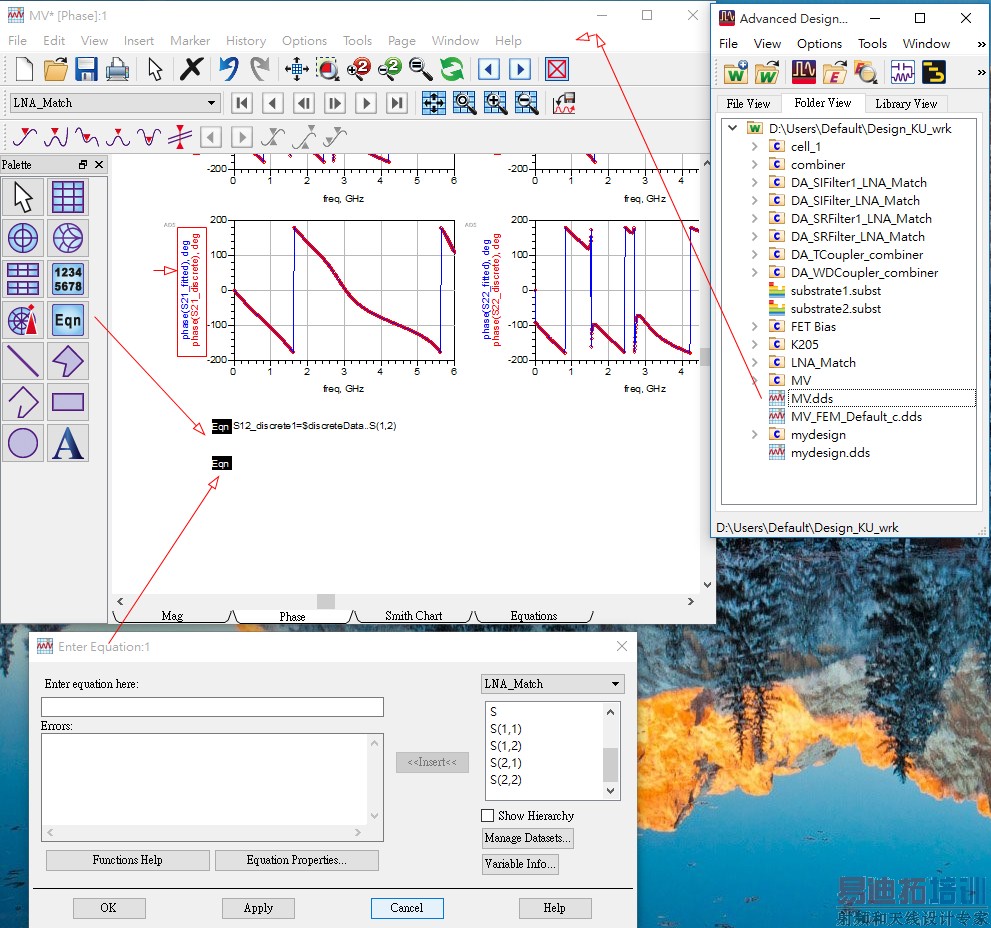Image resolution: width=991 pixels, height=928 pixels.
Task: Click the equation entry text field
Action: [212, 707]
